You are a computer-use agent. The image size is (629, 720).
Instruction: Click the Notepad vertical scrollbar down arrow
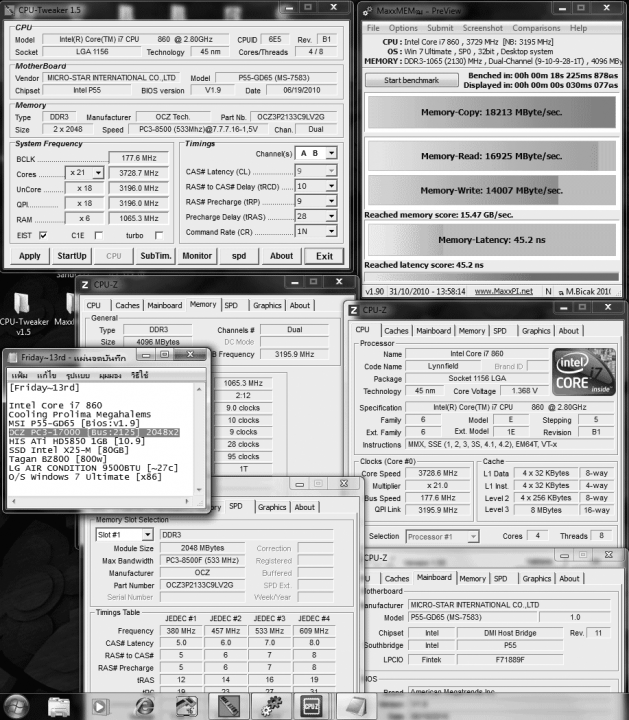point(199,490)
